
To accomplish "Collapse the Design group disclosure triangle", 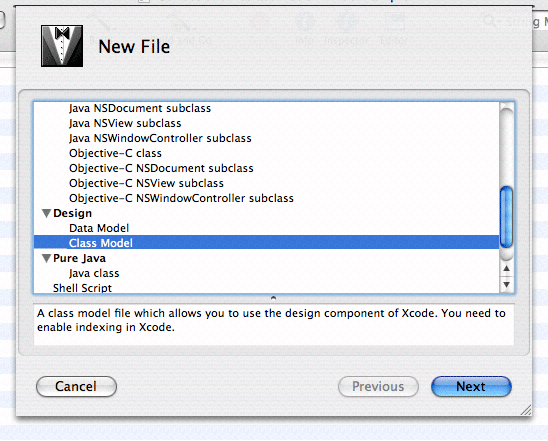I will [x=46, y=213].
